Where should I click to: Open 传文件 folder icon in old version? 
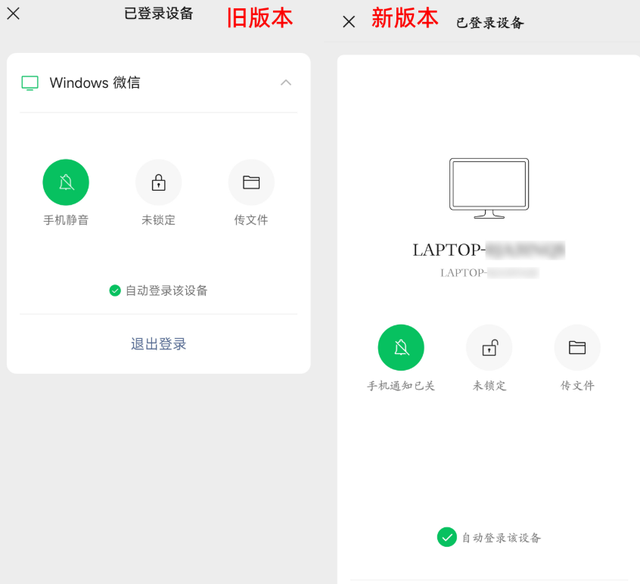251,182
